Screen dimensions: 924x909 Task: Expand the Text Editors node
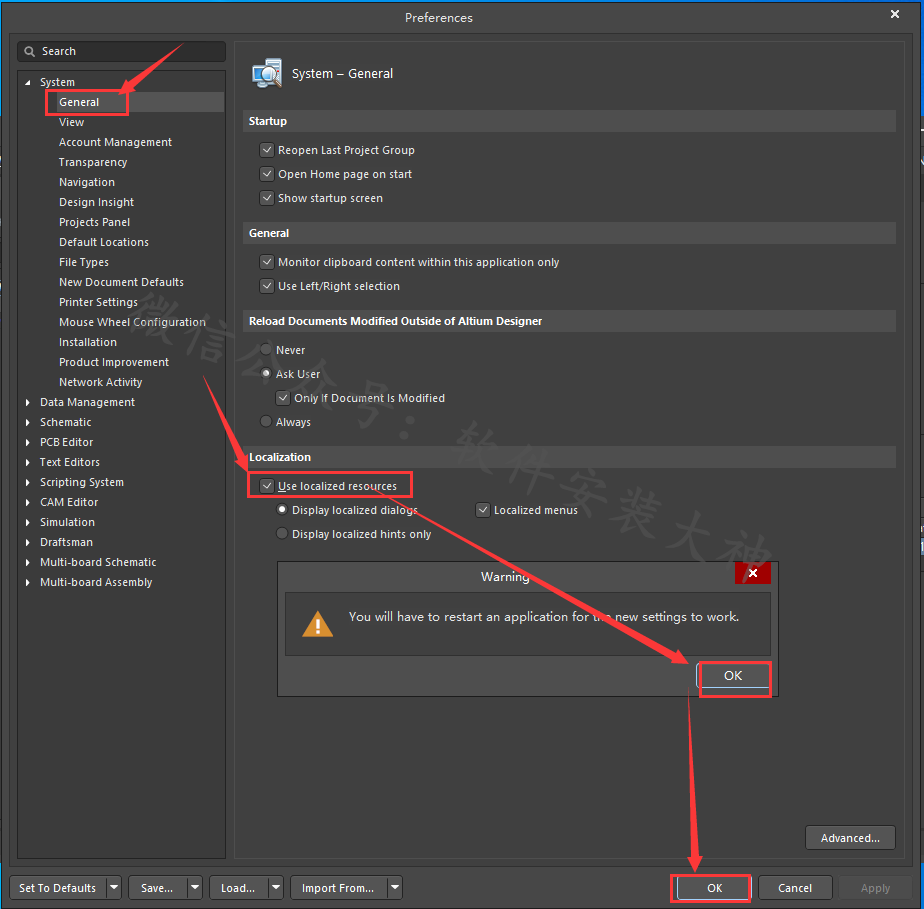[28, 462]
